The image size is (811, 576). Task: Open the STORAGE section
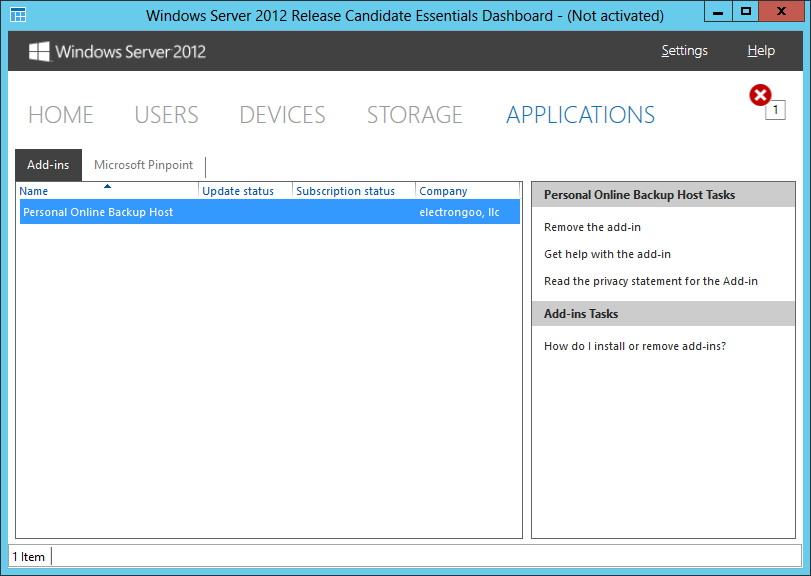click(x=414, y=115)
